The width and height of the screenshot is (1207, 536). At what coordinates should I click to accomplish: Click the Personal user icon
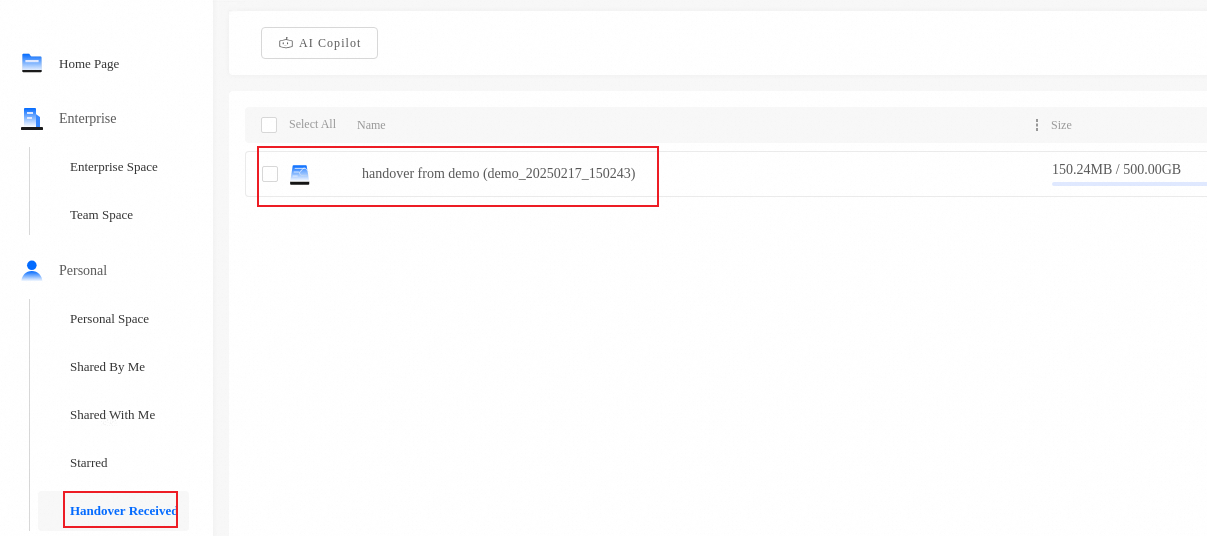(32, 271)
